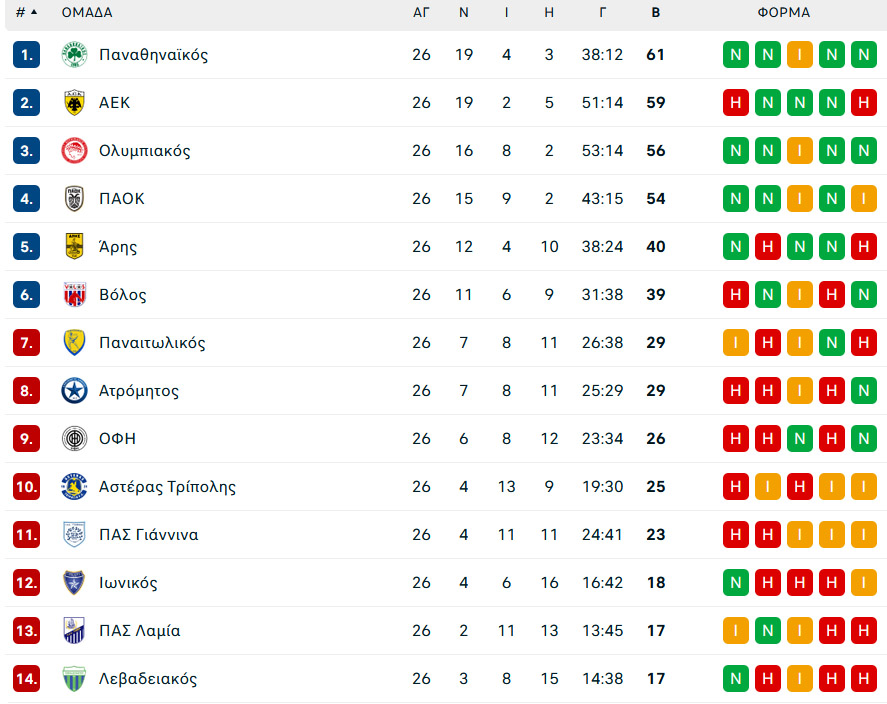Click ΑΕΚ's first red H form badge

pos(736,103)
